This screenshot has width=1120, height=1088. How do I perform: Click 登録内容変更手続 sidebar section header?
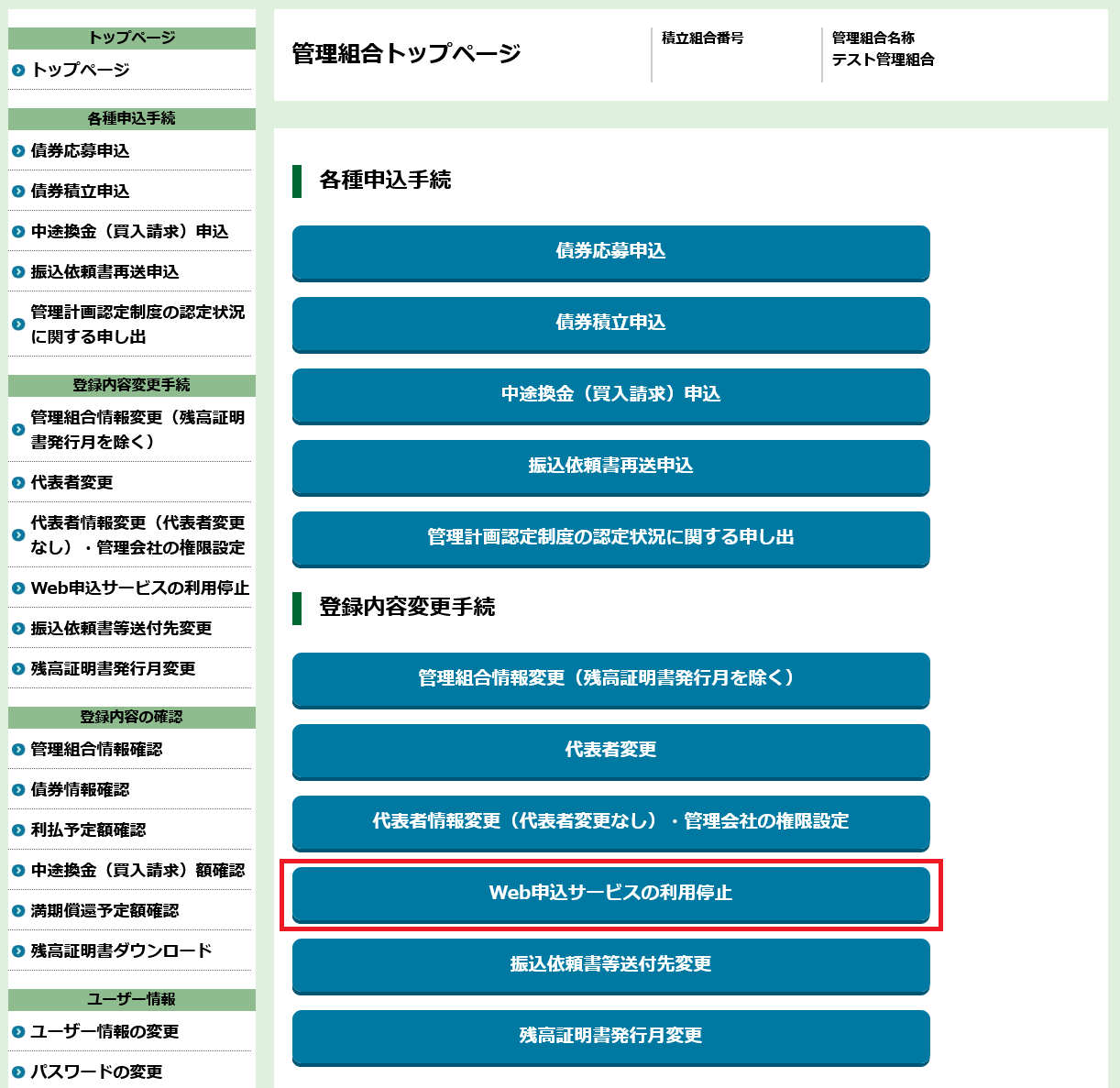[132, 386]
